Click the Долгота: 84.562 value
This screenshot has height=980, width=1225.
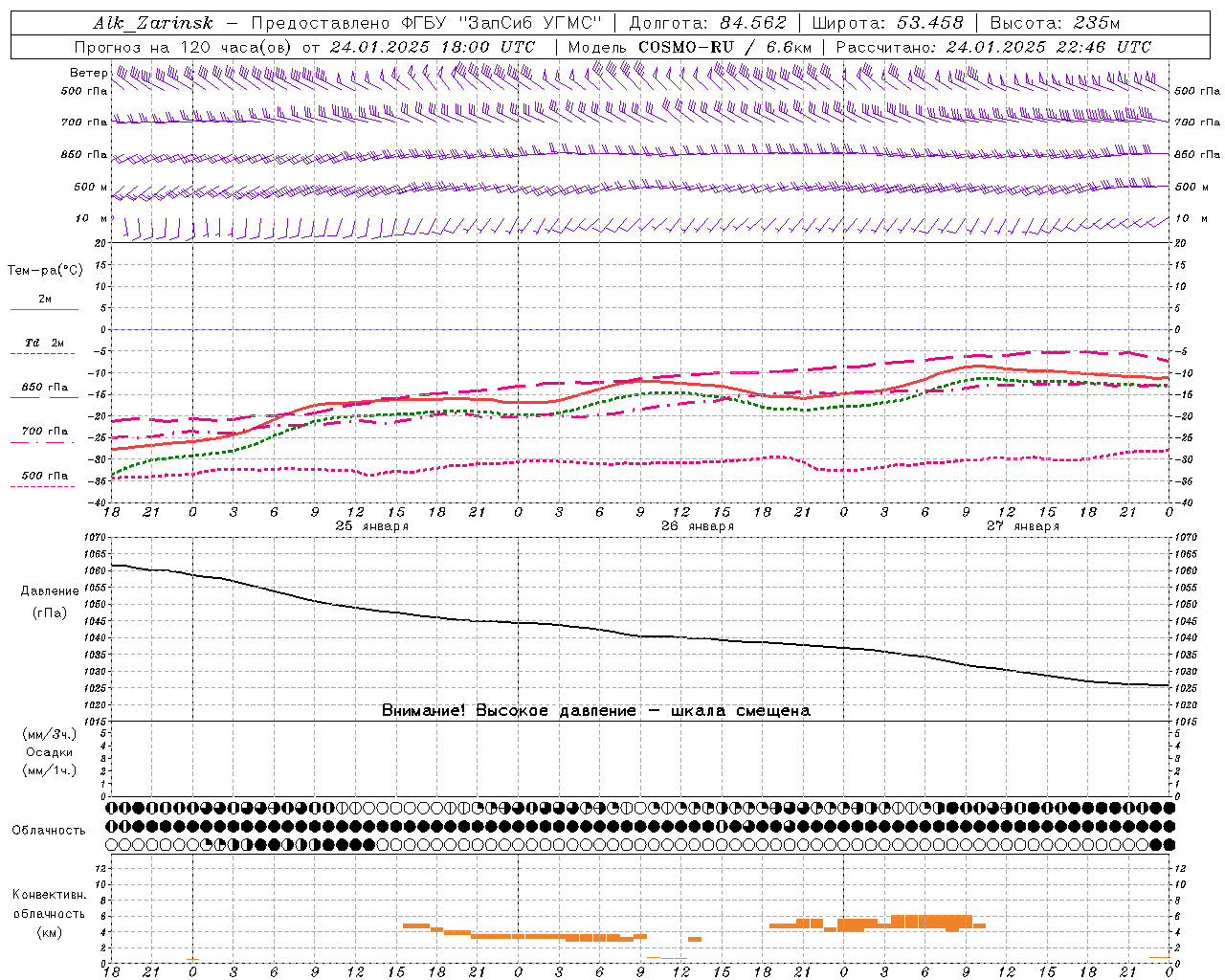pyautogui.click(x=707, y=23)
